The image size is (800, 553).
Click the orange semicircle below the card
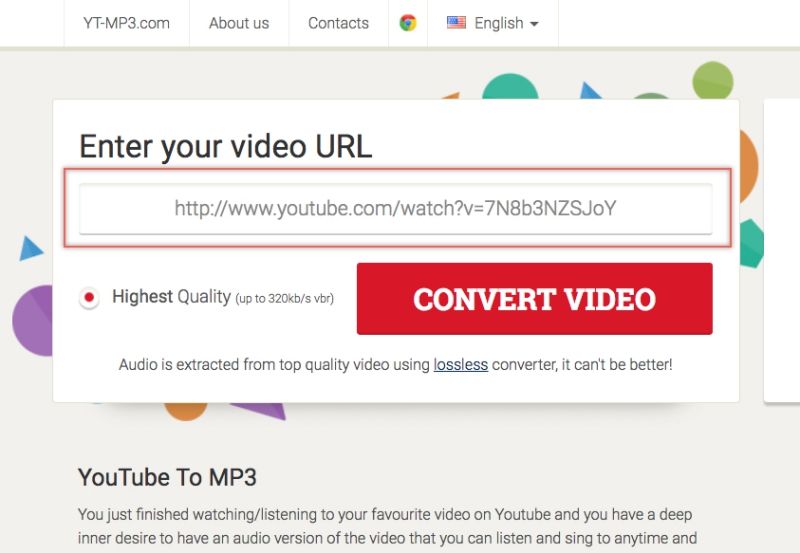pos(186,411)
